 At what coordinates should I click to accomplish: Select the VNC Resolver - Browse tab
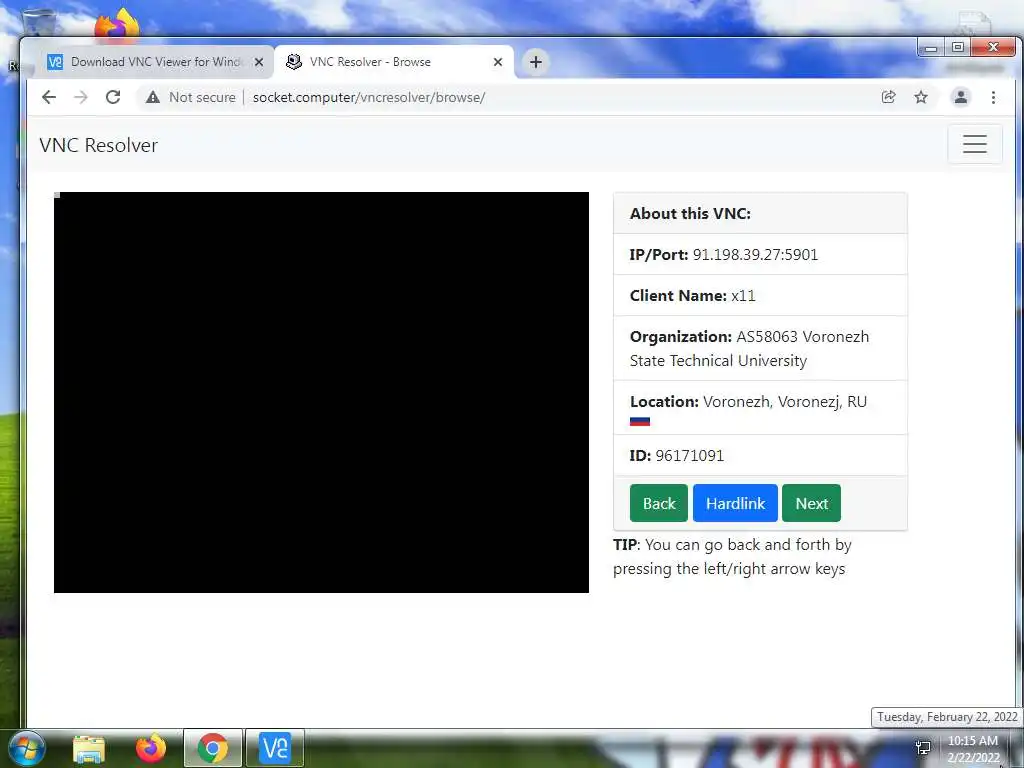[x=394, y=62]
